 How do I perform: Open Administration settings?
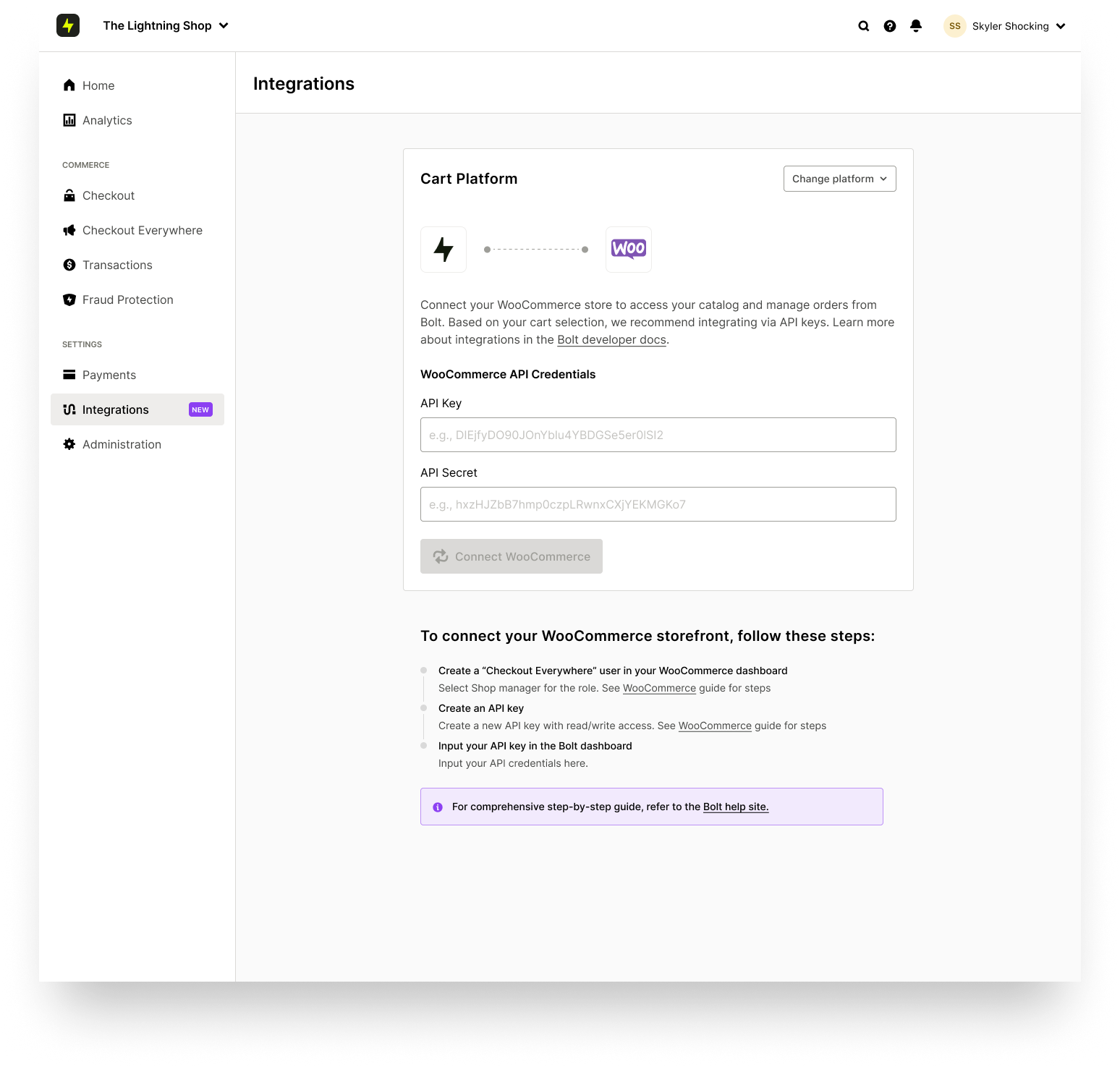point(137,444)
